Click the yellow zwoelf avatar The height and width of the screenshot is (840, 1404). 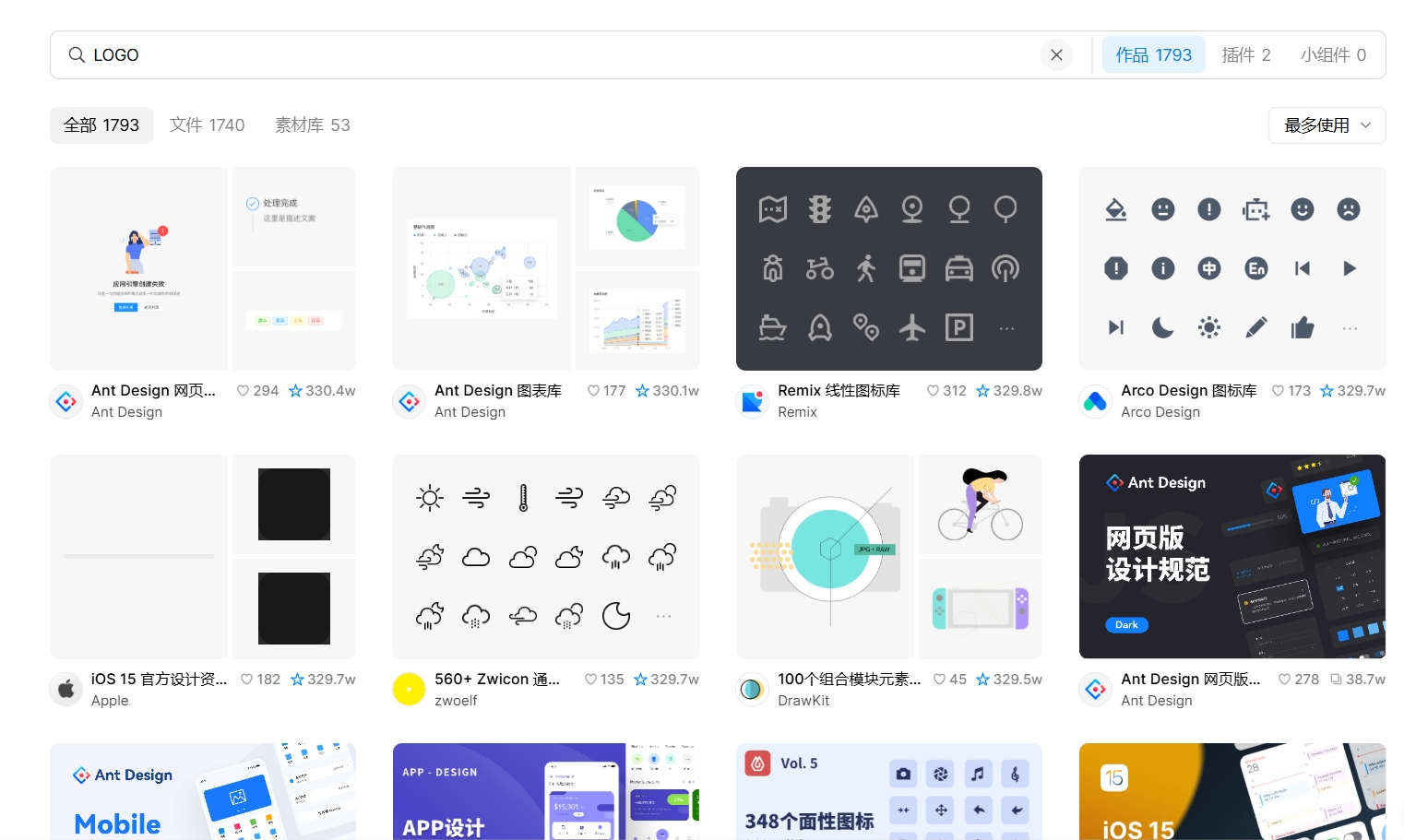point(410,689)
